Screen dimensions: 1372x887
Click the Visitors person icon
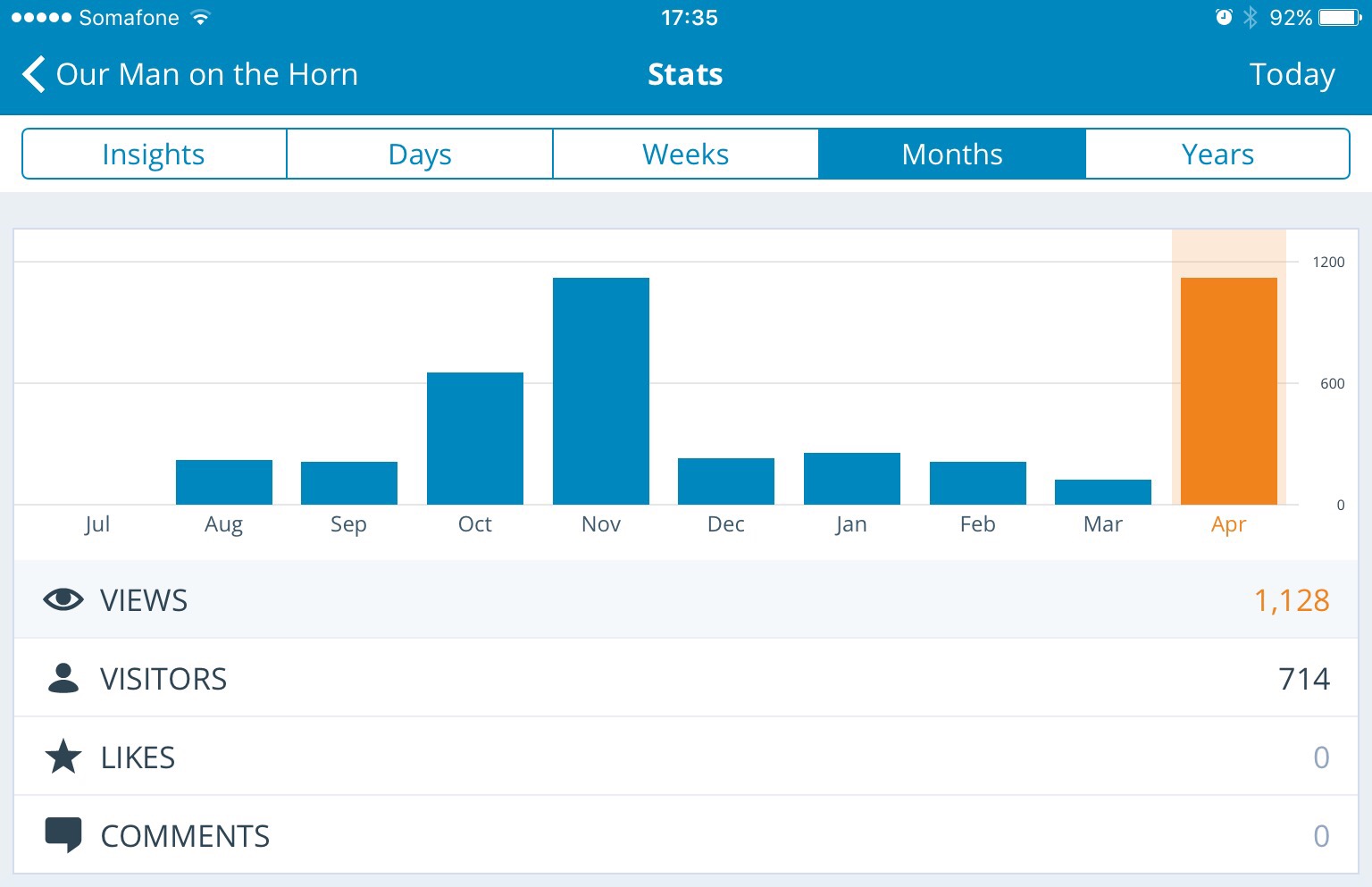[63, 679]
